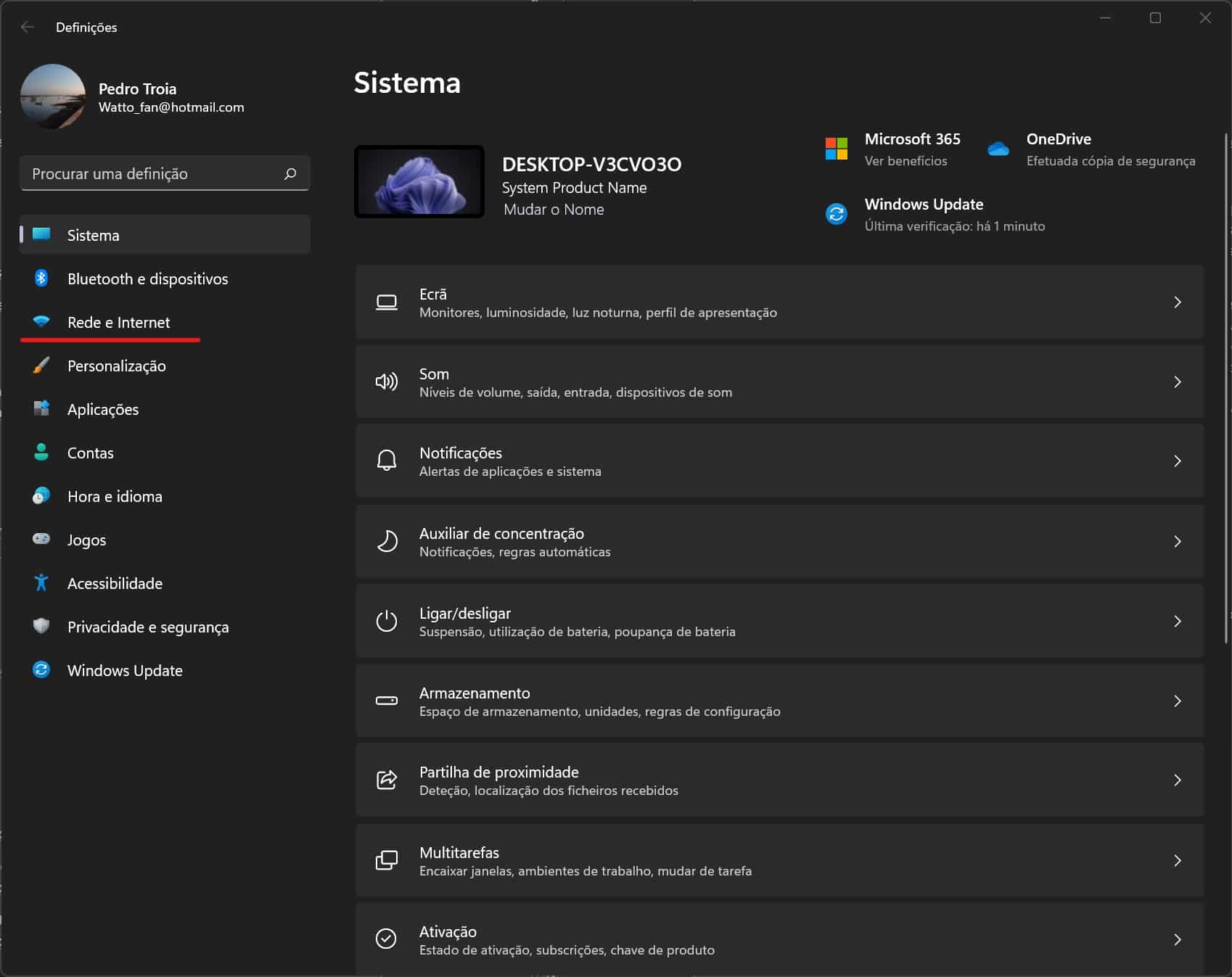Open Hora e idioma category
1232x977 pixels.
coord(115,496)
